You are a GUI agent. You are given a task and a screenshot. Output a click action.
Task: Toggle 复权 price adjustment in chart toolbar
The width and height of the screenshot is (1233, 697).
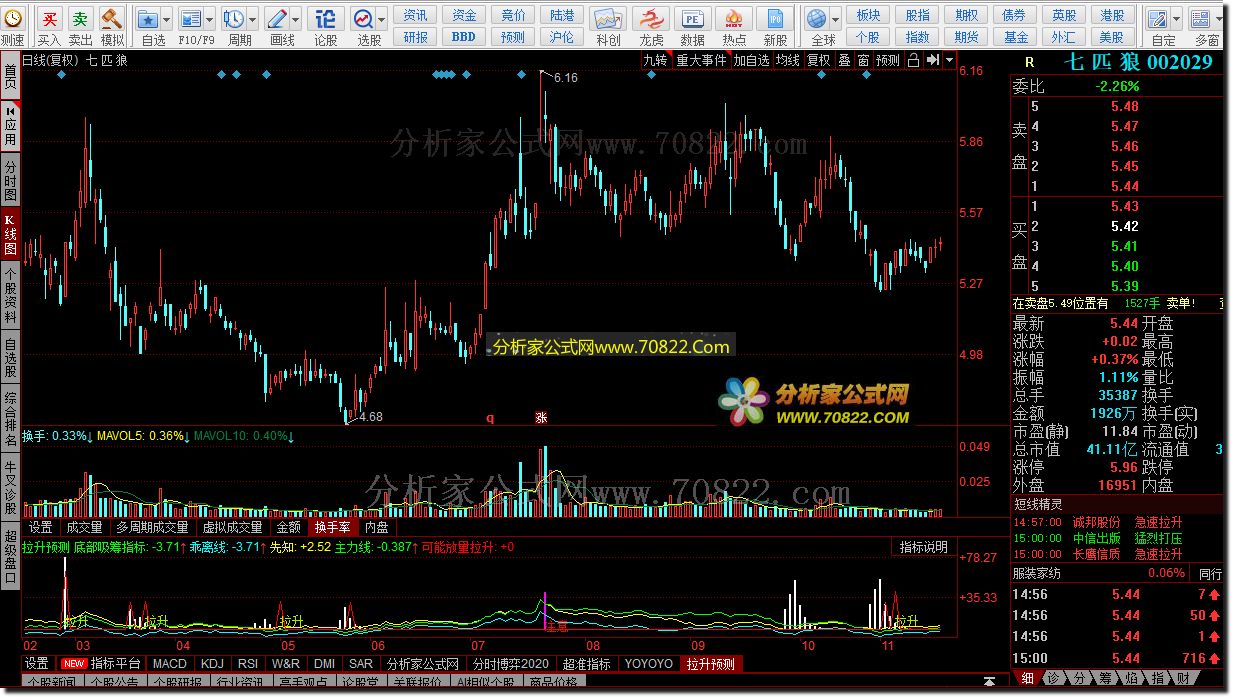[x=819, y=60]
